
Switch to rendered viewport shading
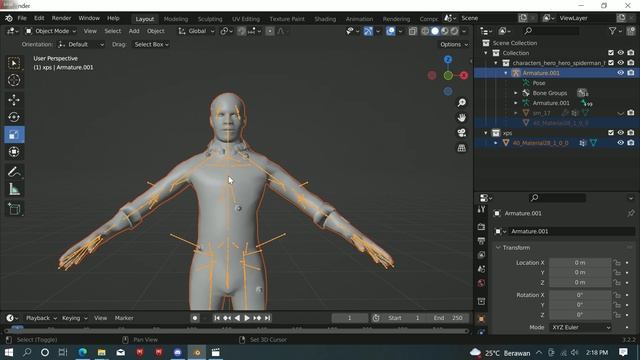(454, 31)
